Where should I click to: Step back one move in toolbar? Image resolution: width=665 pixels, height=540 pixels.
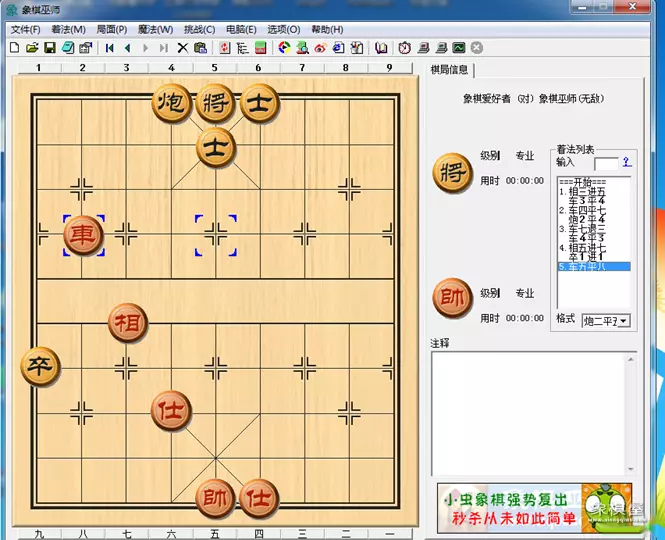[127, 47]
